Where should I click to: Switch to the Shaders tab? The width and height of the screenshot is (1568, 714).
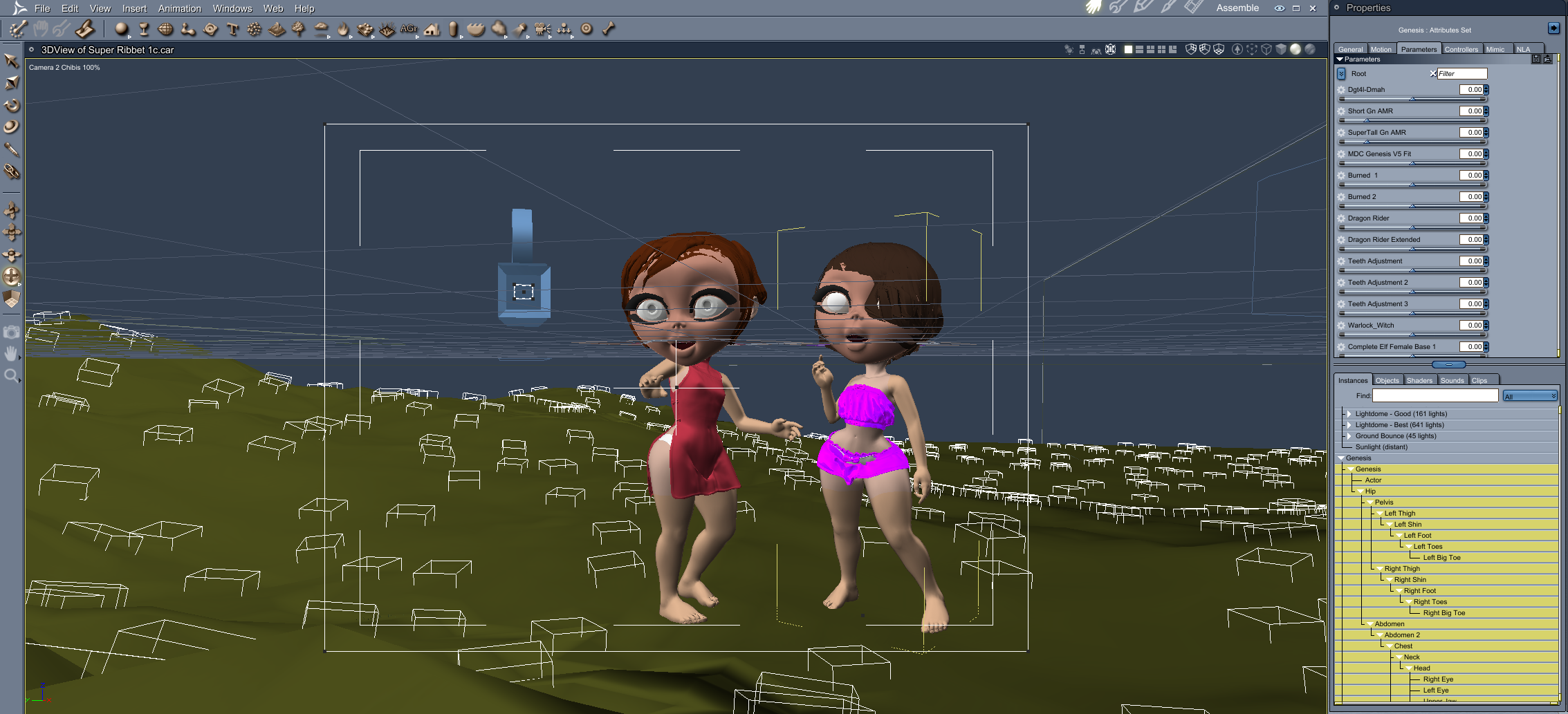click(x=1419, y=380)
